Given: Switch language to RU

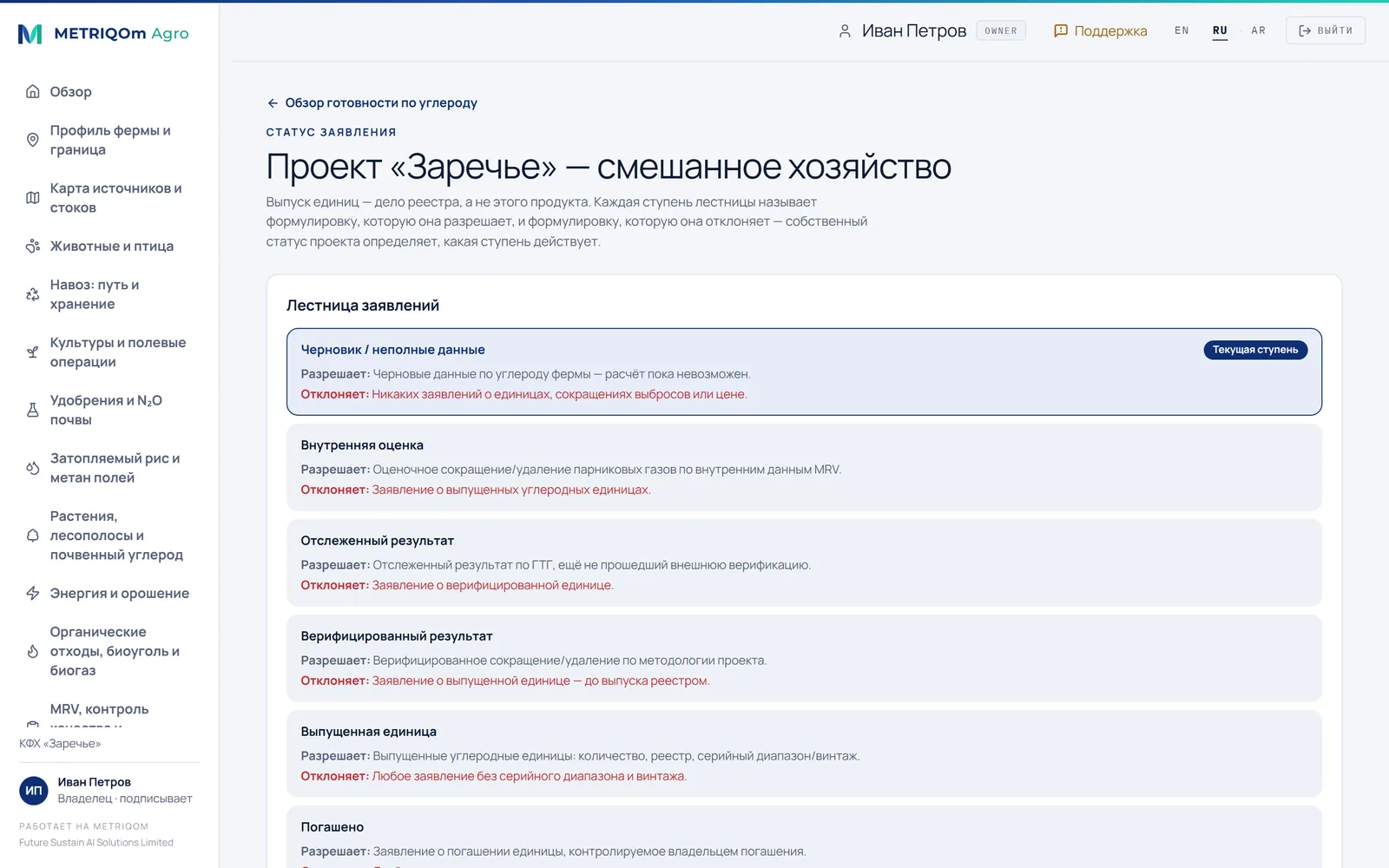Looking at the screenshot, I should pos(1220,30).
